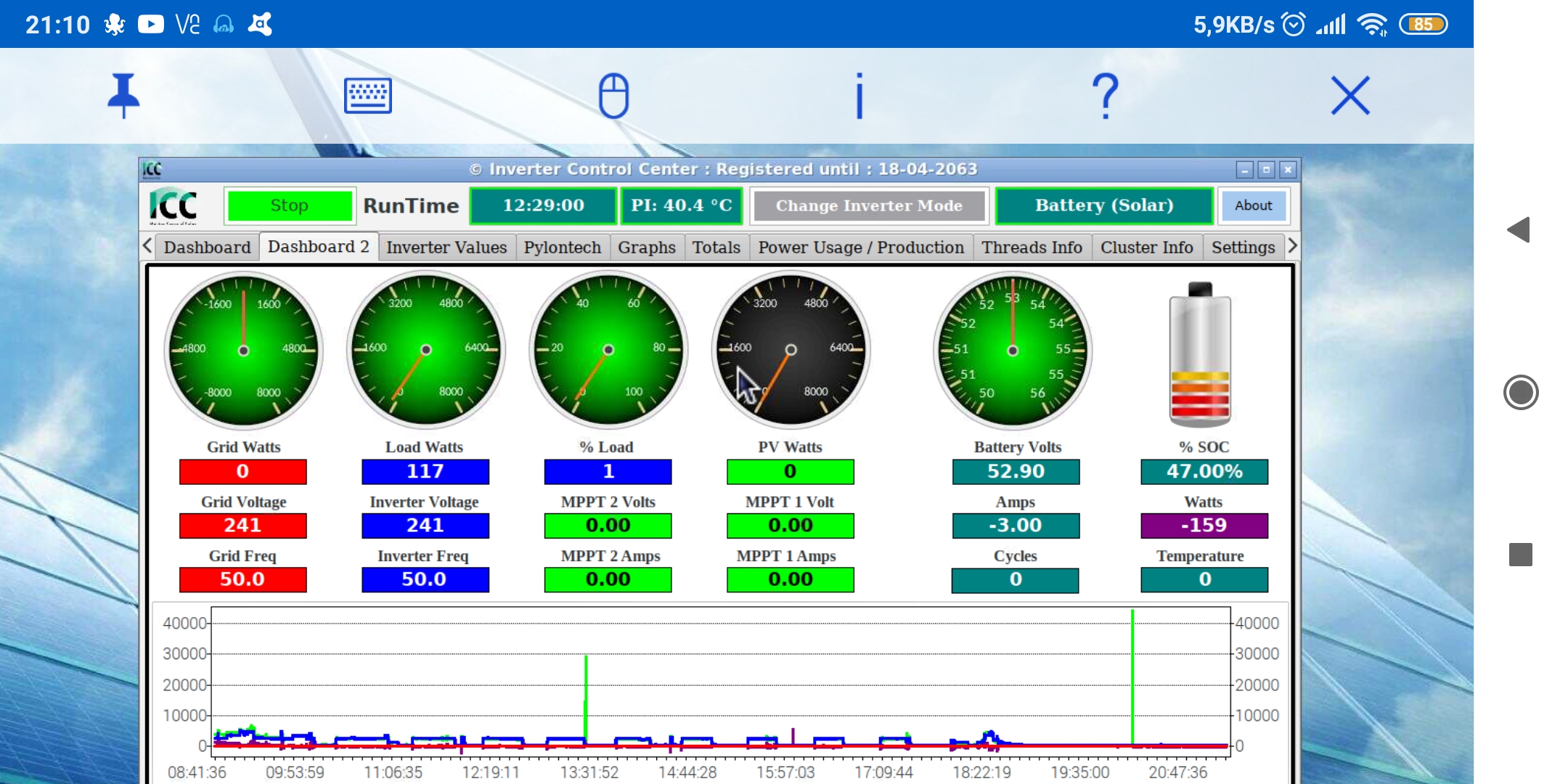Click the ICC logo in toolbar
Screen dimensions: 1568x784
coord(173,206)
